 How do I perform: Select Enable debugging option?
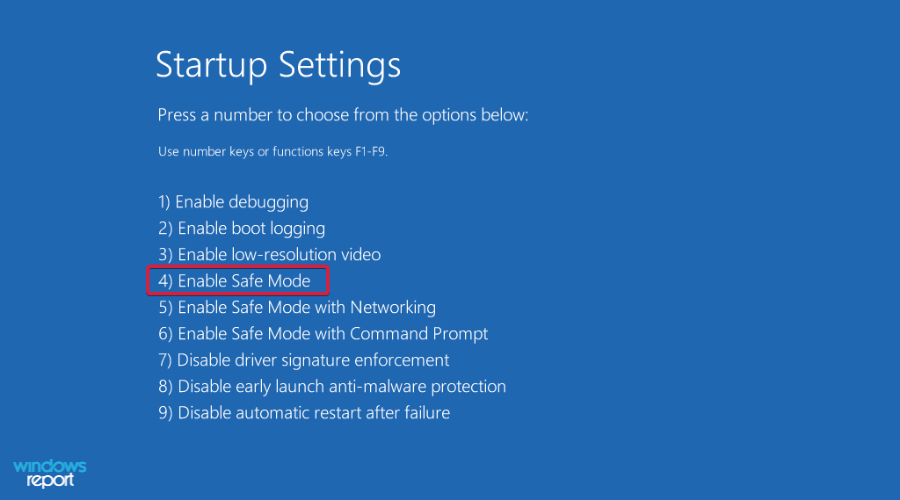(233, 202)
